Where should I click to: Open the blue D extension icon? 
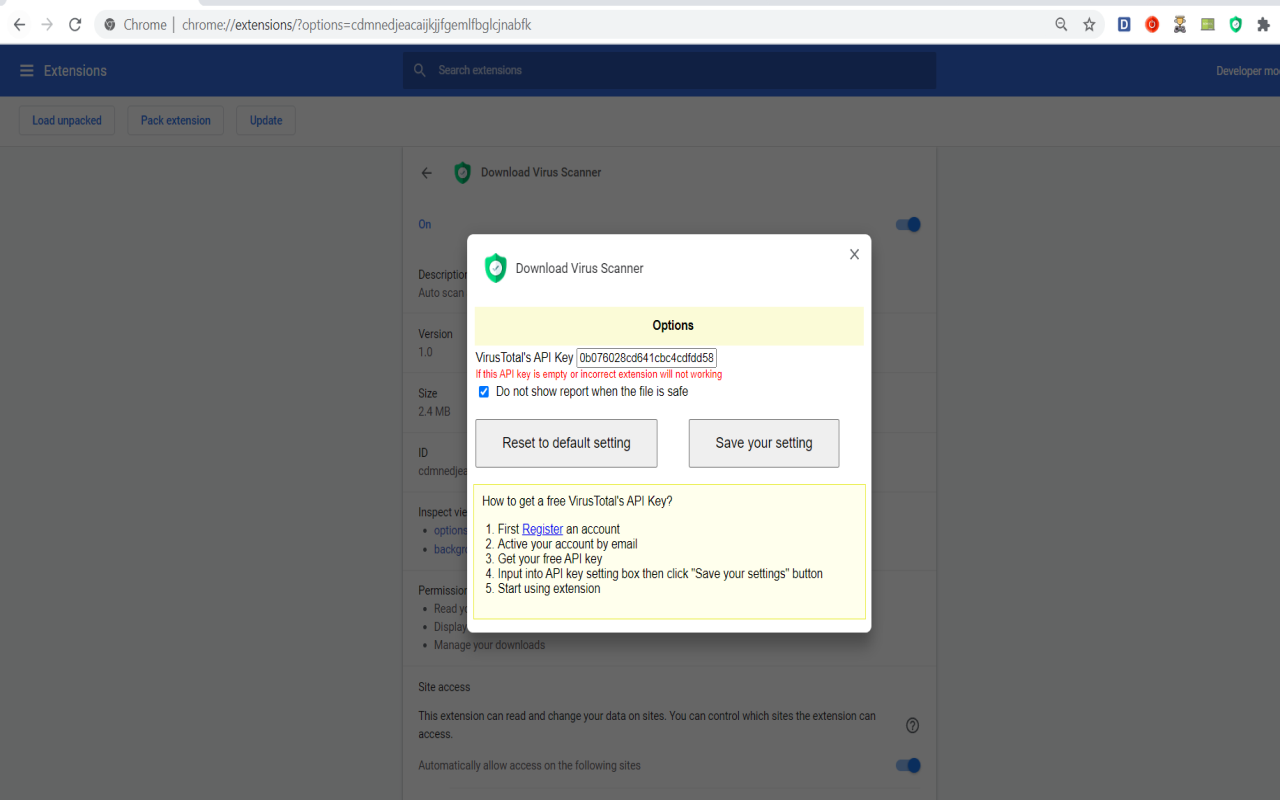(1124, 25)
